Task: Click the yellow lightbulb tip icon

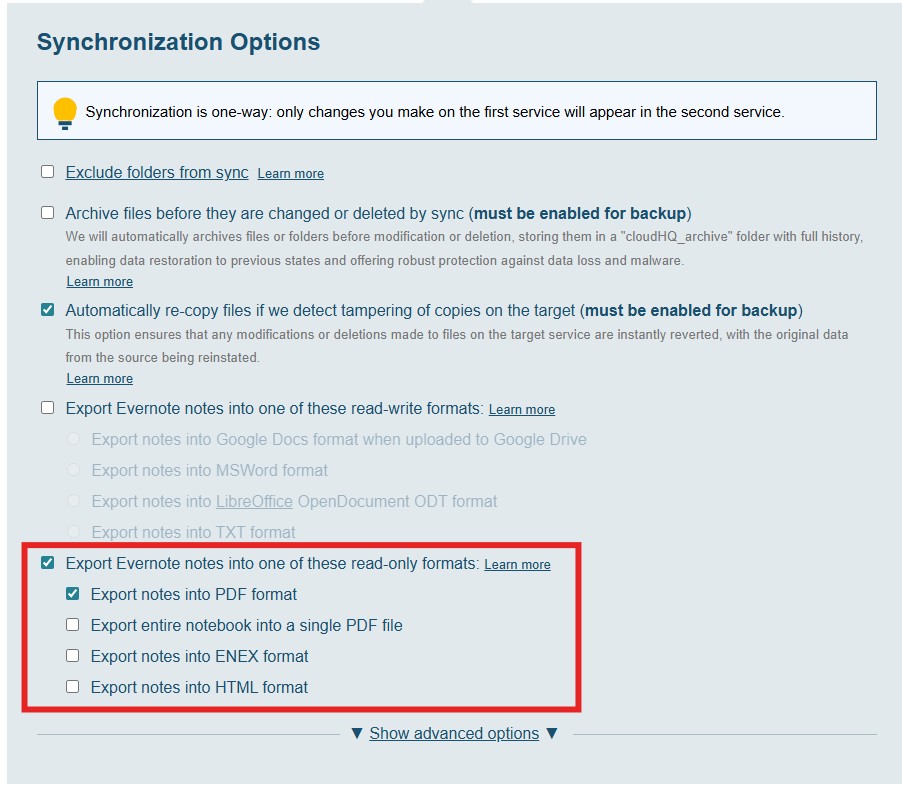Action: [x=65, y=112]
